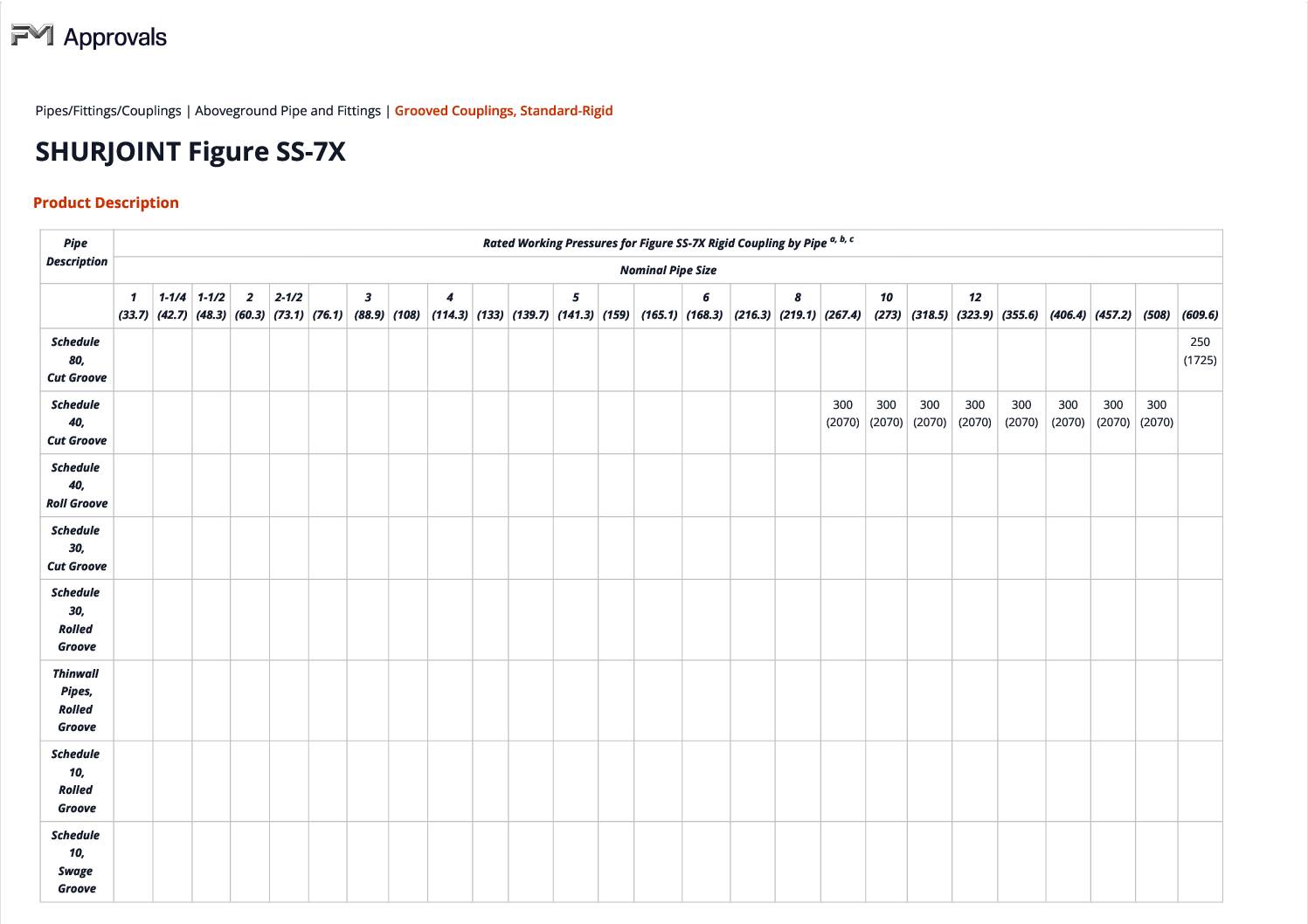Click the Schedule 80, Cut Groove row label
This screenshot has width=1308, height=924.
(77, 360)
